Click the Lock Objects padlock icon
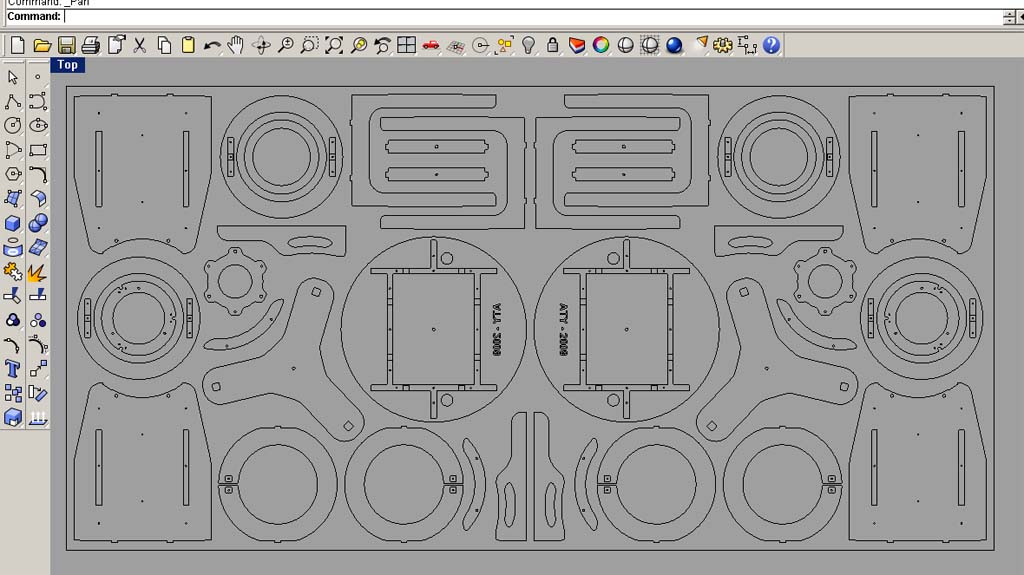The width and height of the screenshot is (1024, 575). pos(552,45)
